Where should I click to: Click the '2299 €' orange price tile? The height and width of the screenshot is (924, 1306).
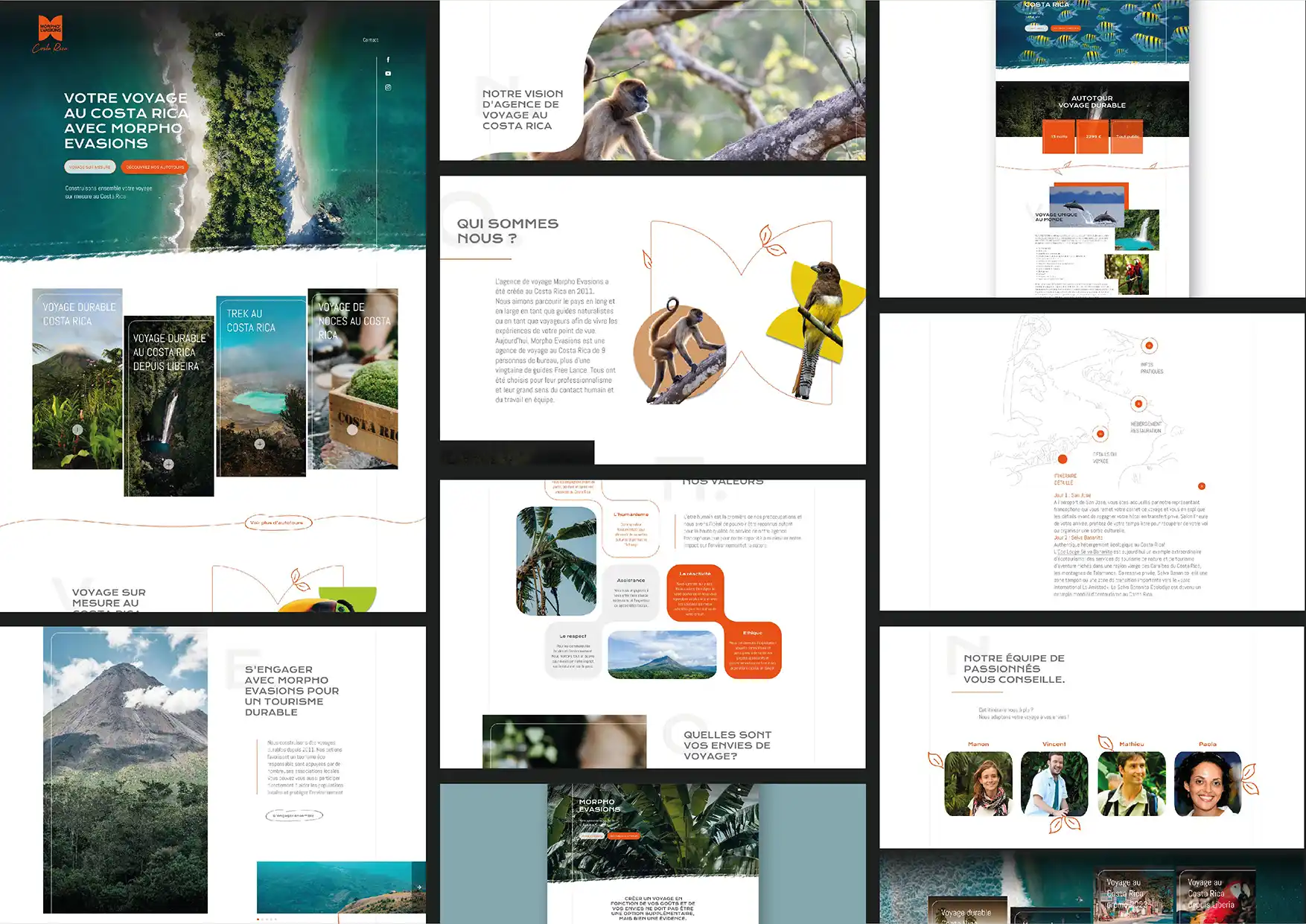click(x=1093, y=137)
